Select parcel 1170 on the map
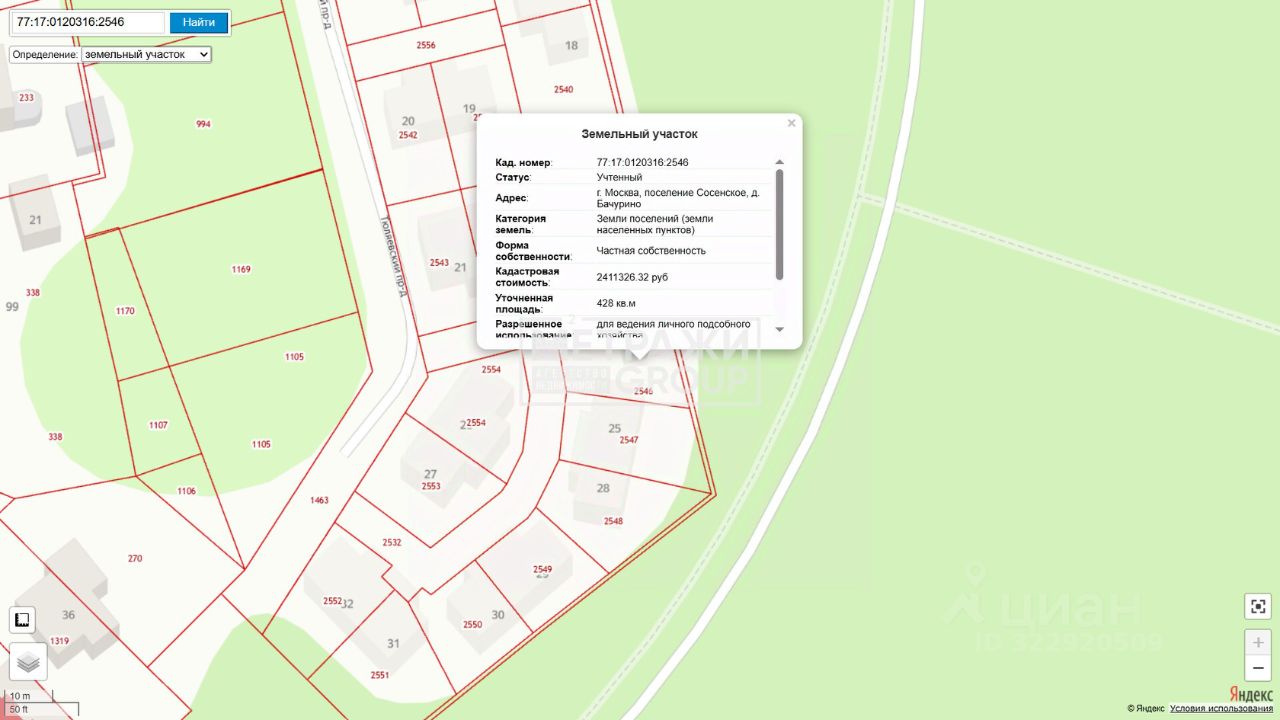 click(125, 311)
